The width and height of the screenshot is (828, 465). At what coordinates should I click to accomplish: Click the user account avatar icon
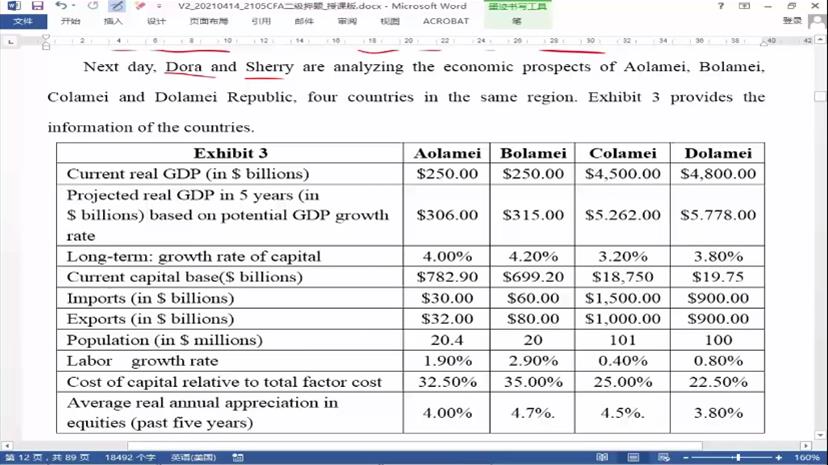pos(816,21)
